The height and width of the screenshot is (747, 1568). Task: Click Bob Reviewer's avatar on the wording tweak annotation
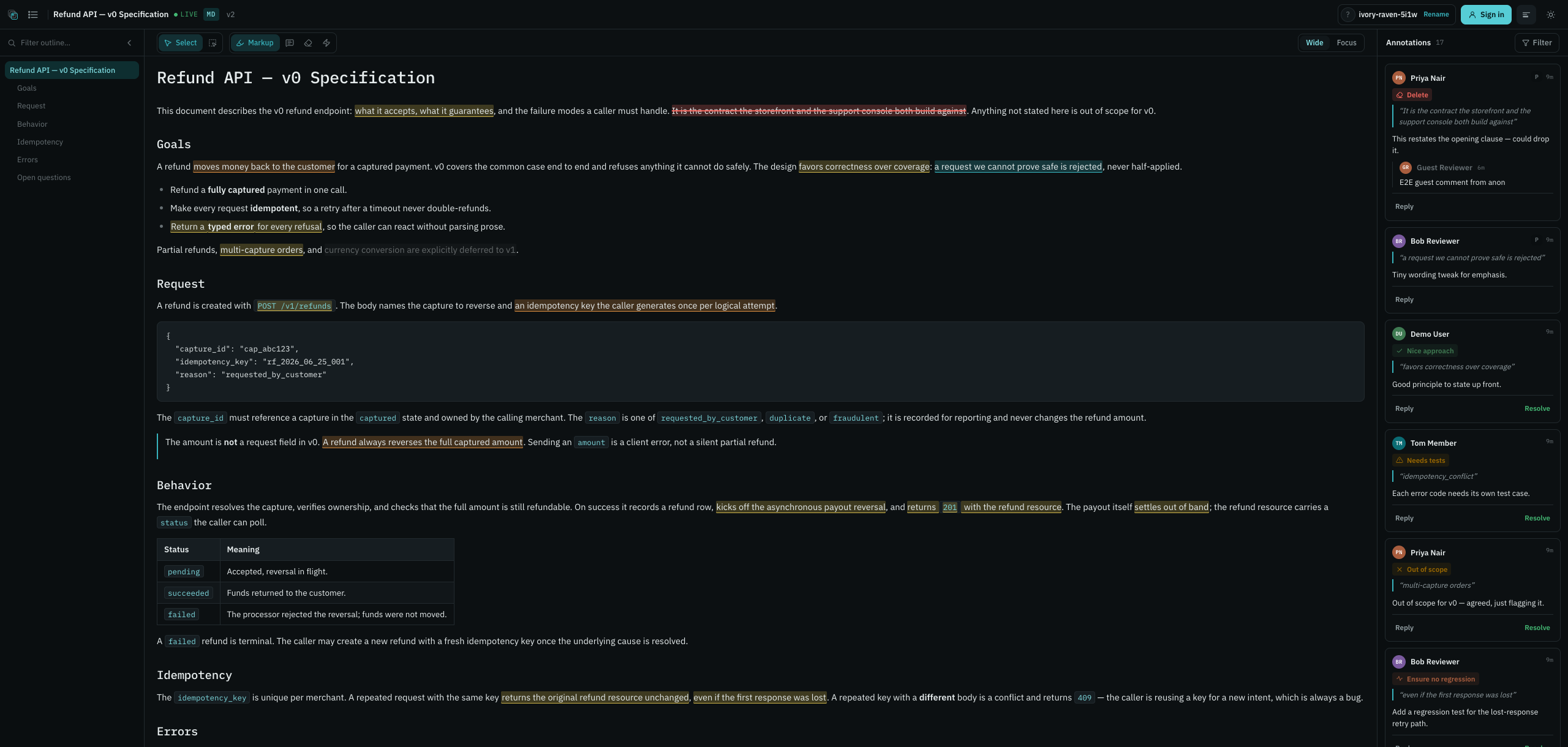pyautogui.click(x=1399, y=241)
